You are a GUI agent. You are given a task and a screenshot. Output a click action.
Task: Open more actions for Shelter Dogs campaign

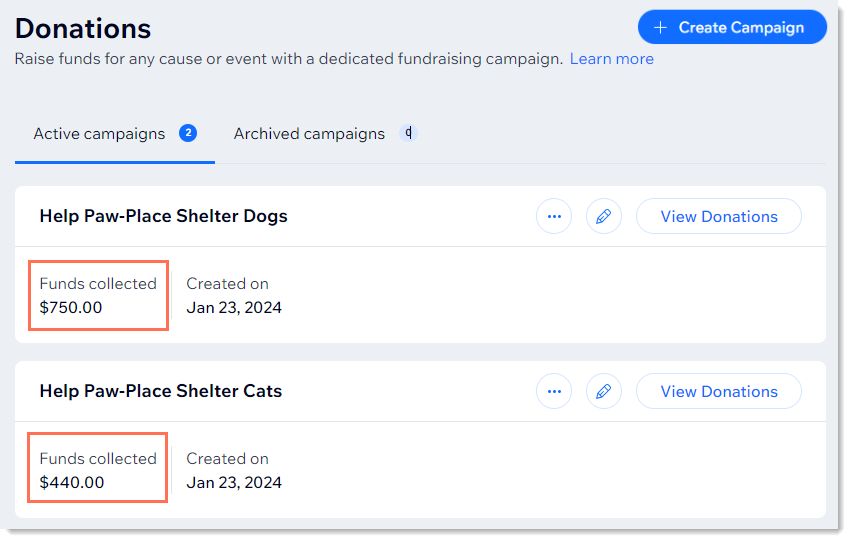pyautogui.click(x=554, y=216)
